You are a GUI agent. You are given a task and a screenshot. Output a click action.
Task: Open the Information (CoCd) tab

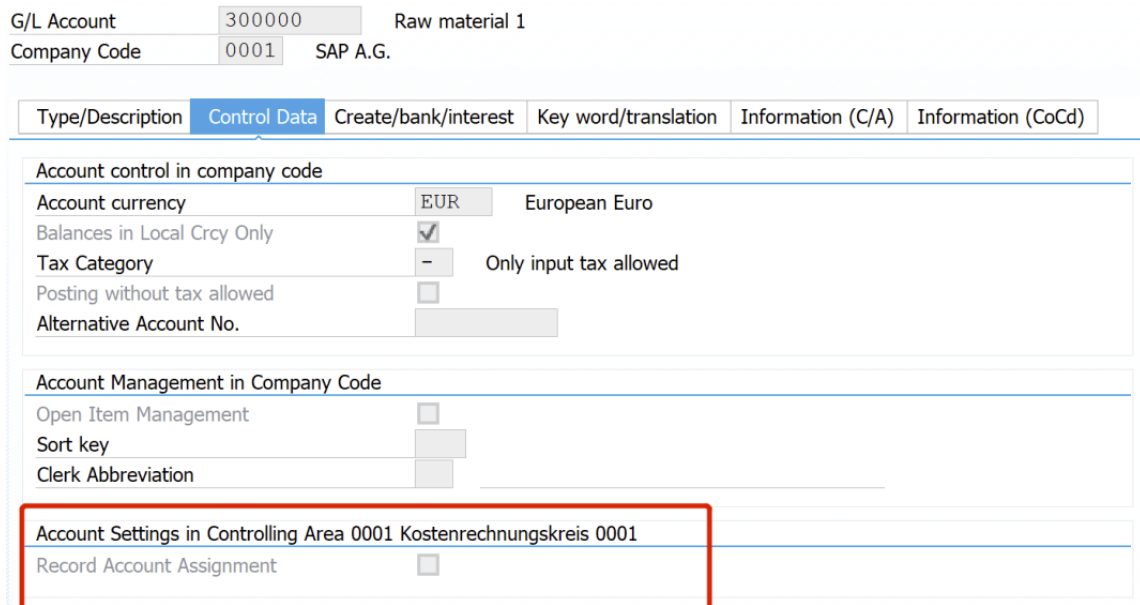(1002, 117)
